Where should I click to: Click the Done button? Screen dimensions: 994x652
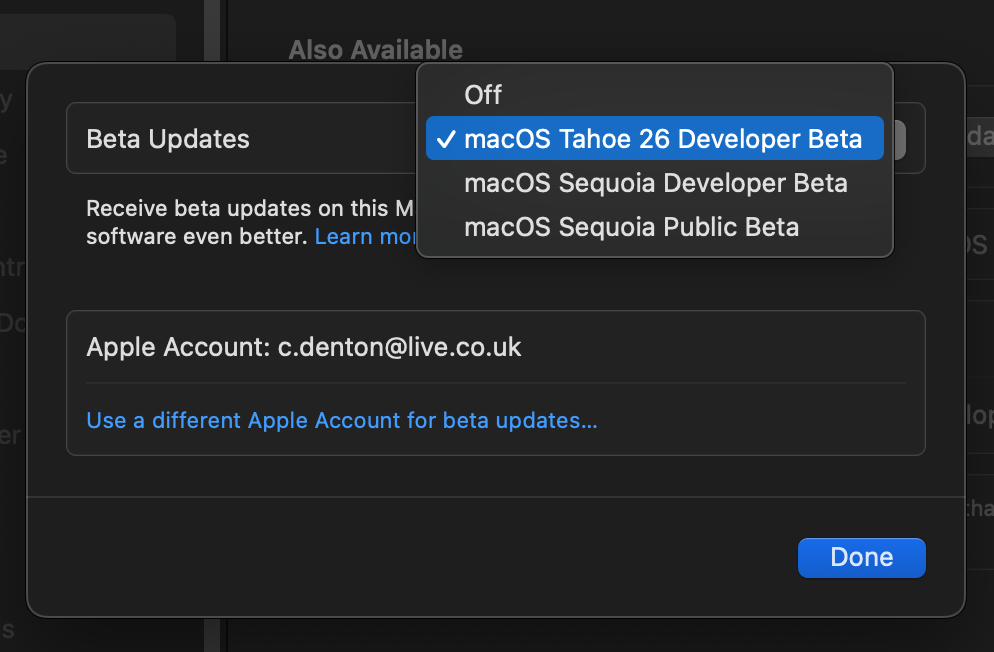coord(862,558)
